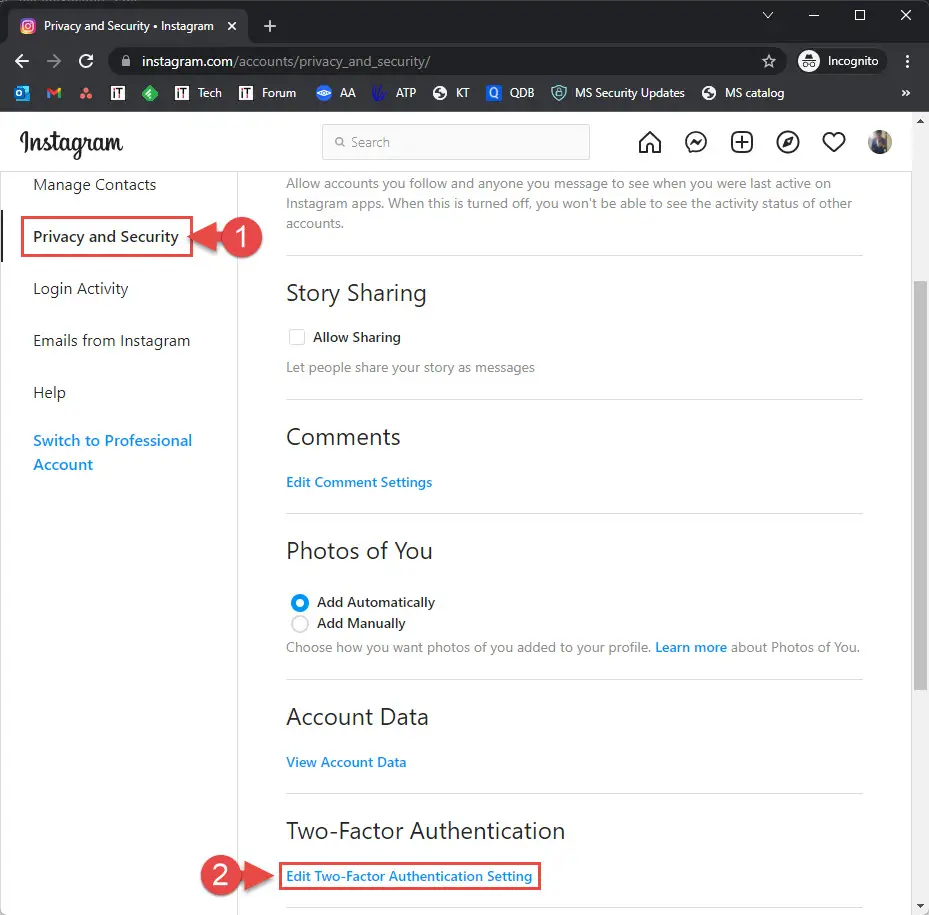This screenshot has width=929, height=915.
Task: Click the page vertical scrollbar thumb
Action: click(920, 485)
